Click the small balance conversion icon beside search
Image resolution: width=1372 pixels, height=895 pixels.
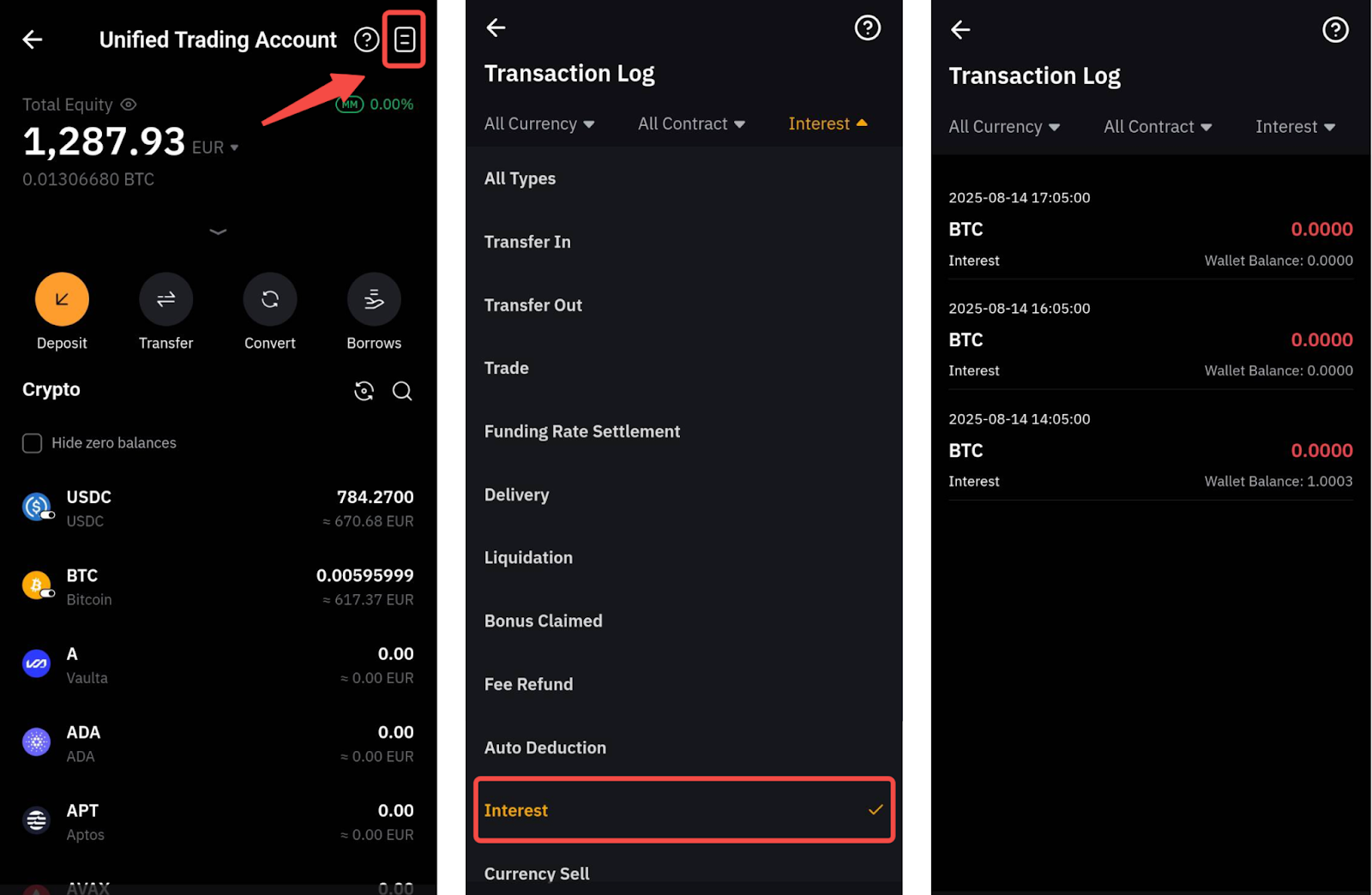tap(364, 391)
